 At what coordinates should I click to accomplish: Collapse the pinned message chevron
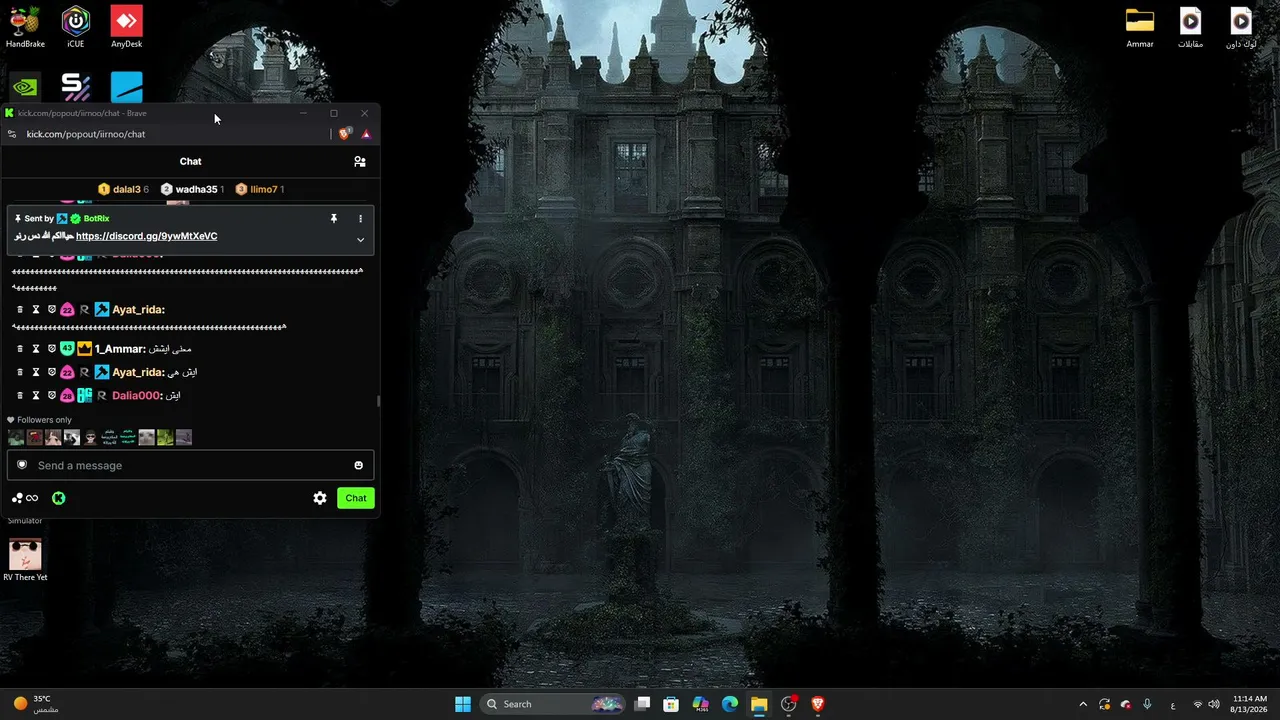tap(360, 240)
